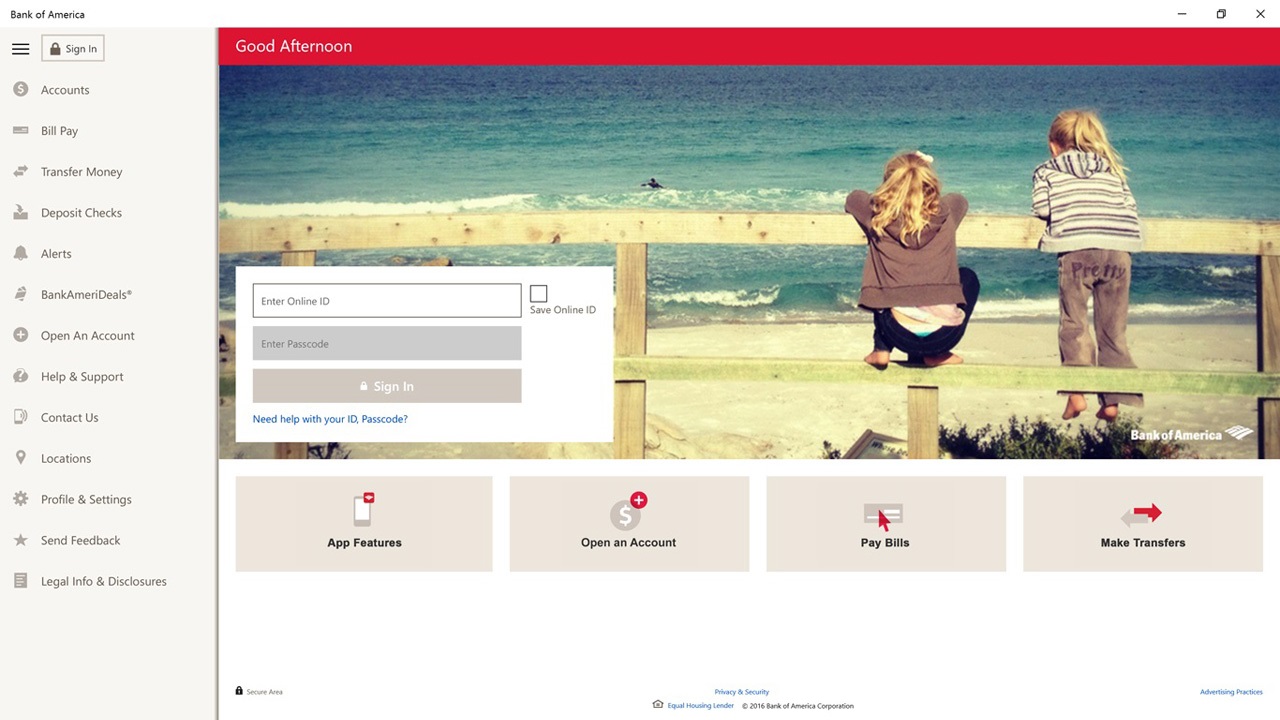Select the Accounts icon in the sidebar
The height and width of the screenshot is (720, 1280).
[x=20, y=89]
